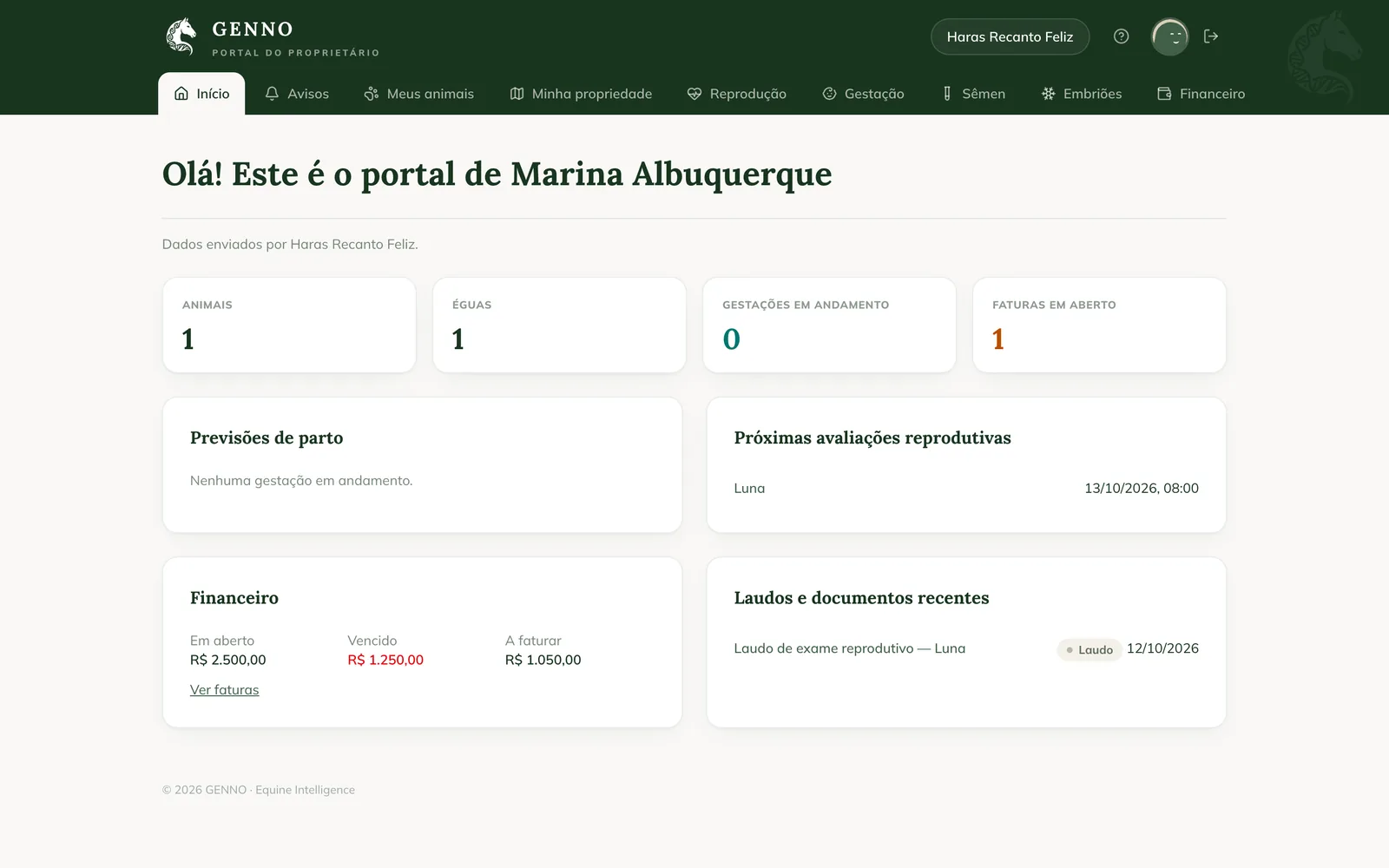Click Vencido amount R$ 1.250,00
1389x868 pixels.
[385, 660]
